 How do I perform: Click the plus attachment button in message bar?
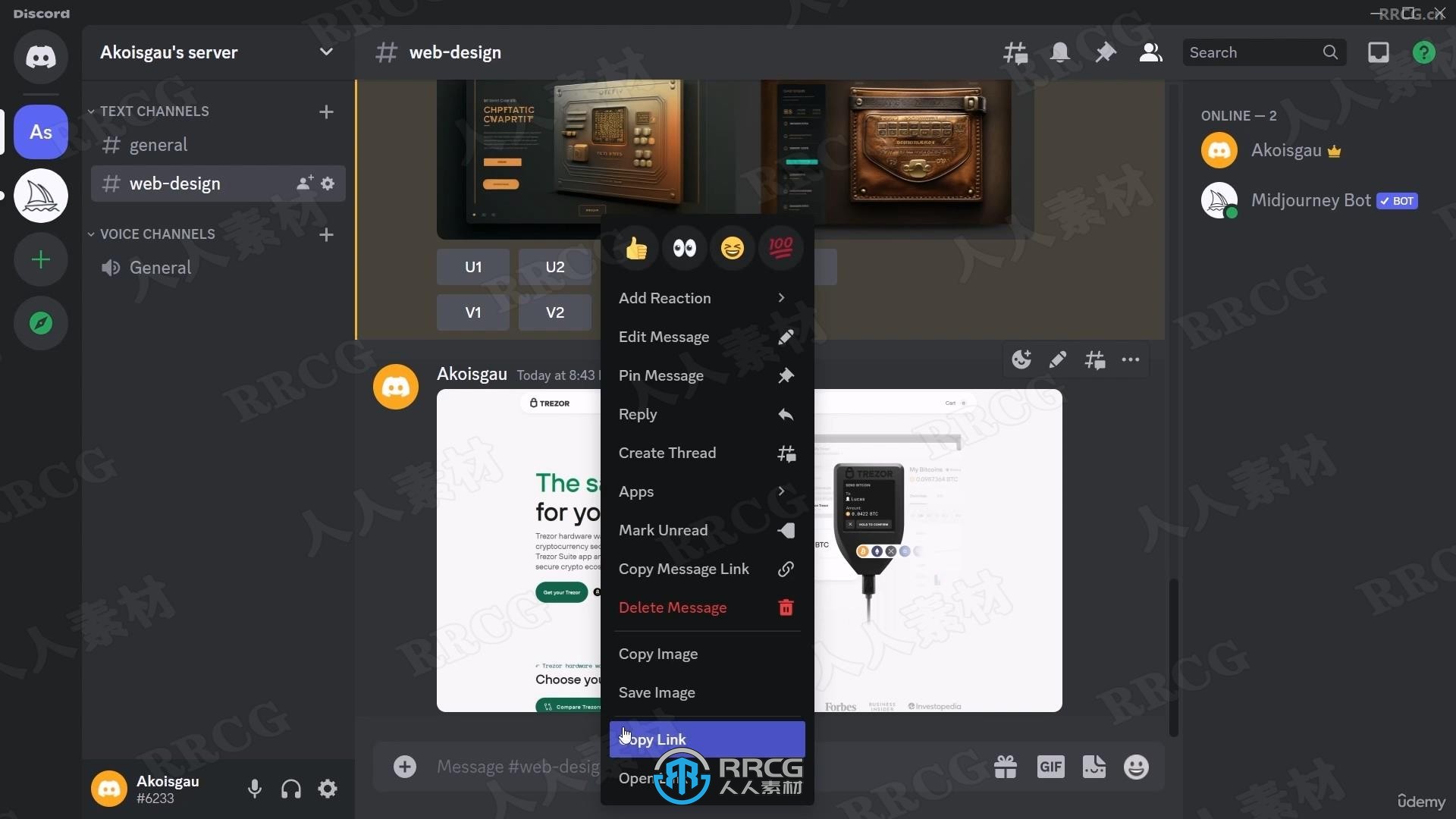[405, 767]
